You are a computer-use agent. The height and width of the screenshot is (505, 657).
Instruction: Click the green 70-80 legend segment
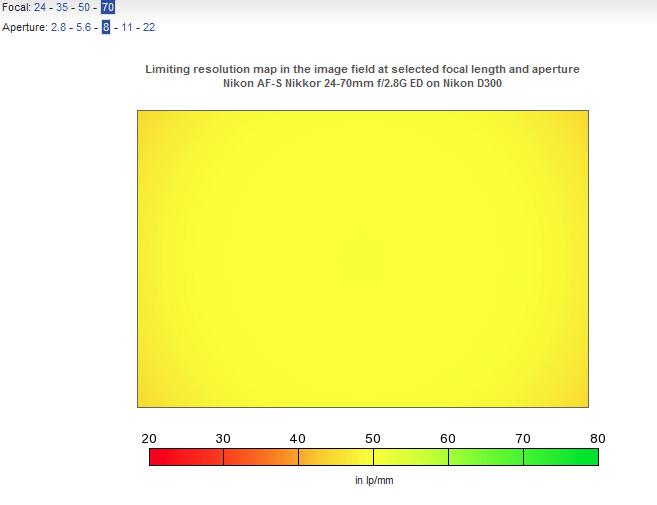[561, 457]
